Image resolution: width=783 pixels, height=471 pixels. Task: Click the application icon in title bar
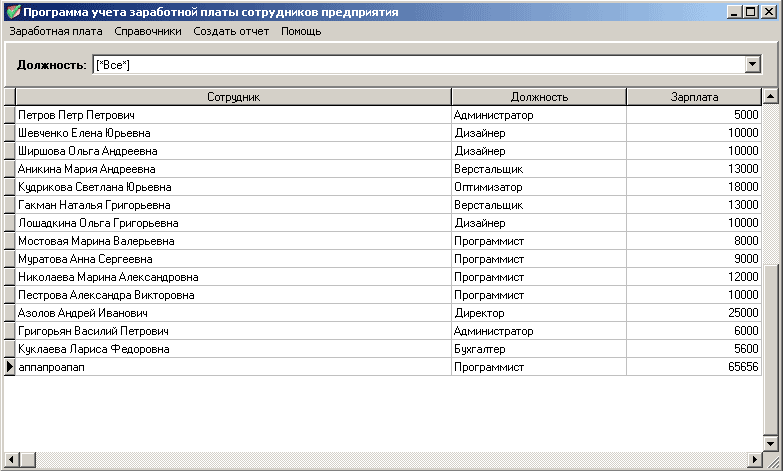13,11
